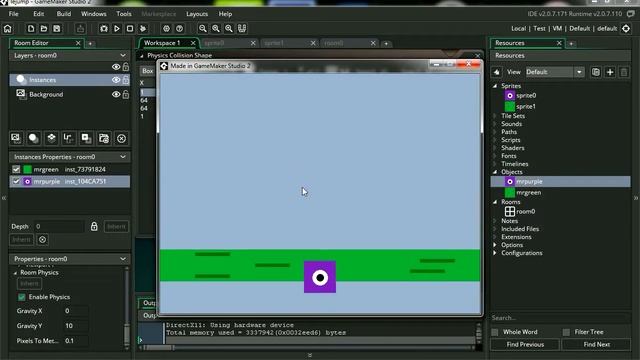Uncheck the mrpurple instance checkbox
640x360 pixels.
tap(16, 181)
